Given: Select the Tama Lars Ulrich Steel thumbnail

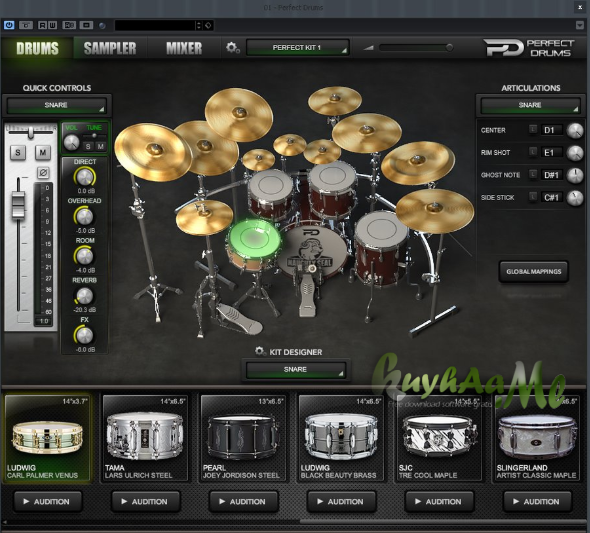Looking at the screenshot, I should (x=145, y=438).
